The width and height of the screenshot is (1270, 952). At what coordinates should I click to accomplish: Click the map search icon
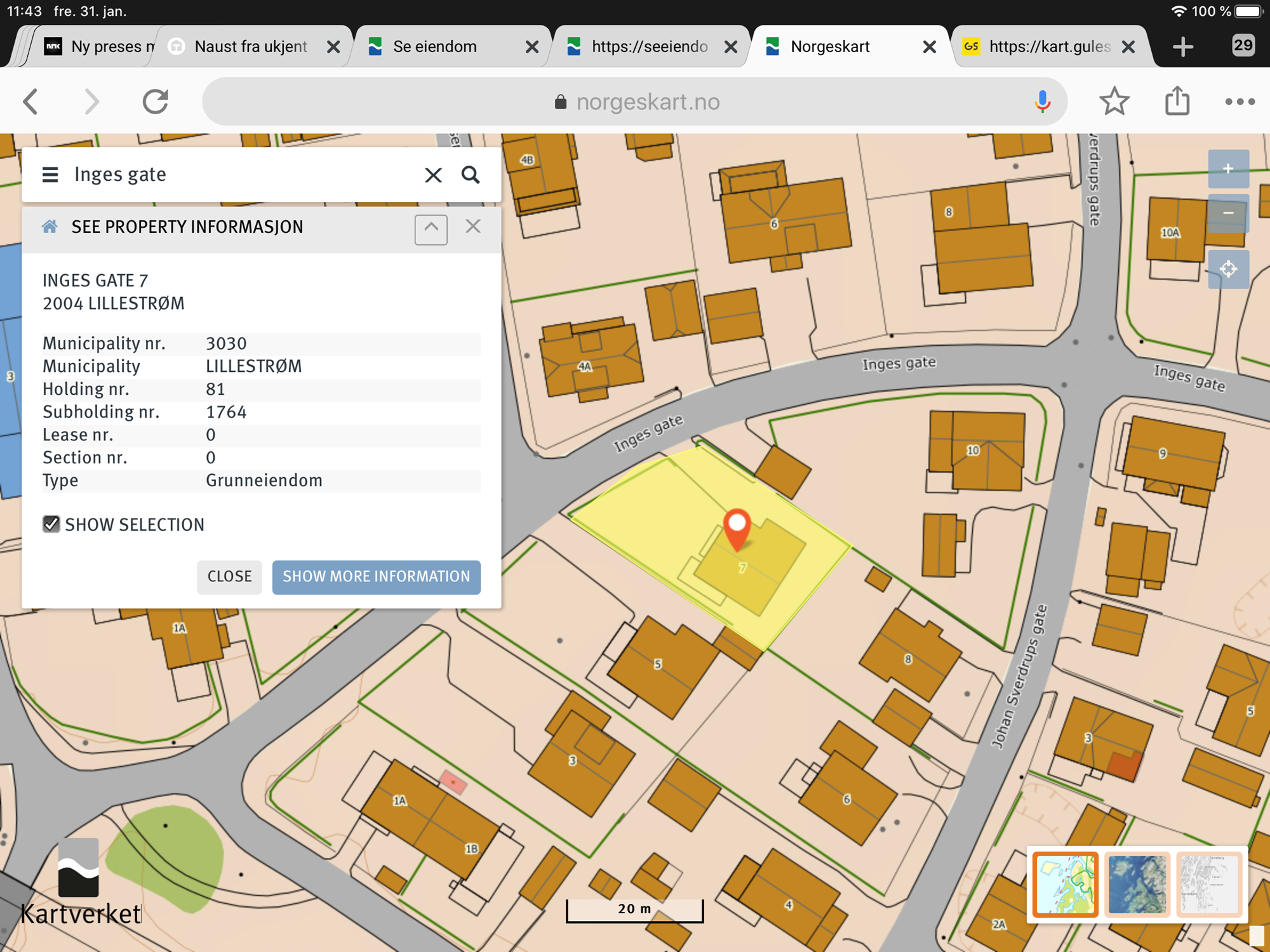(470, 174)
